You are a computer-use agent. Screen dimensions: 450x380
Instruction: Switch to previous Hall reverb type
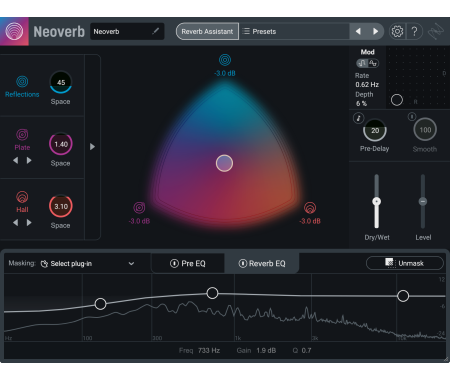pyautogui.click(x=15, y=222)
